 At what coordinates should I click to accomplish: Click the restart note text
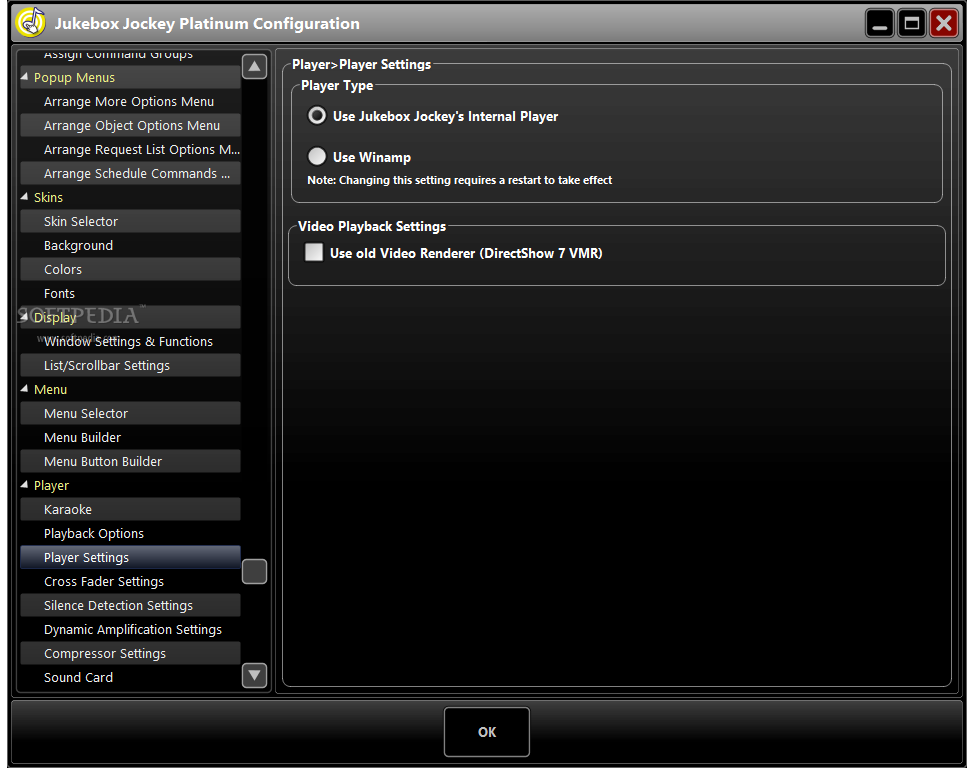(459, 180)
